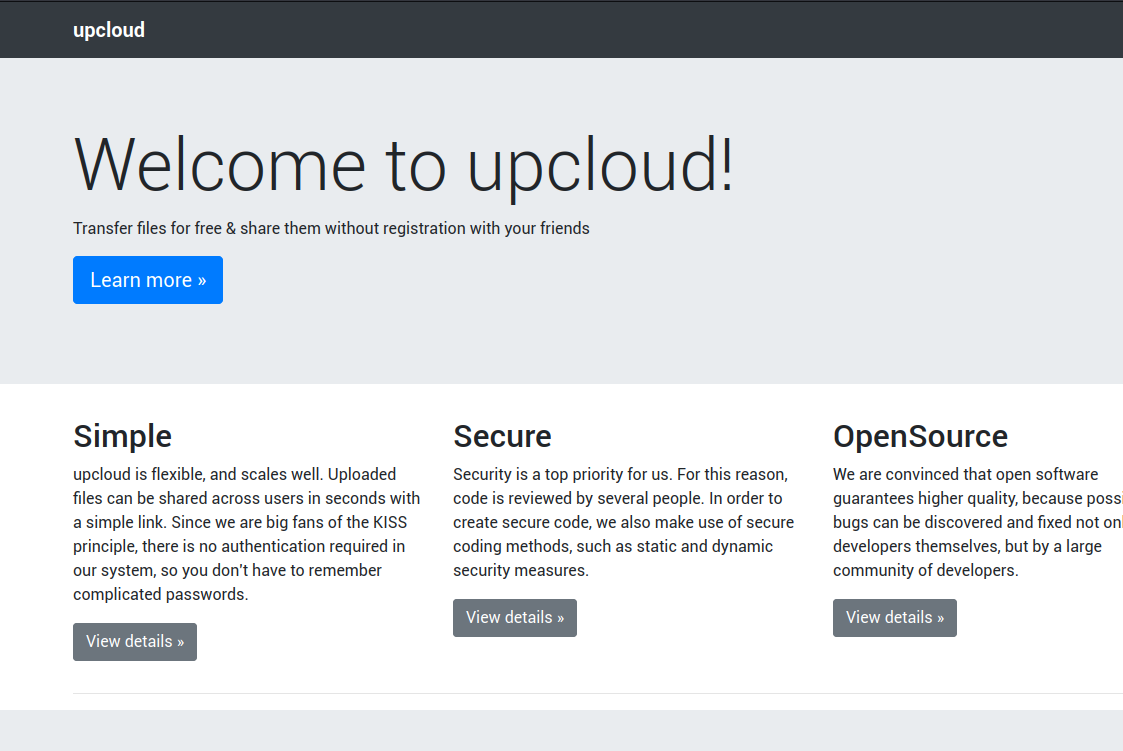Image resolution: width=1123 pixels, height=751 pixels.
Task: Click the upcloud brand link in navbar
Action: tap(109, 30)
